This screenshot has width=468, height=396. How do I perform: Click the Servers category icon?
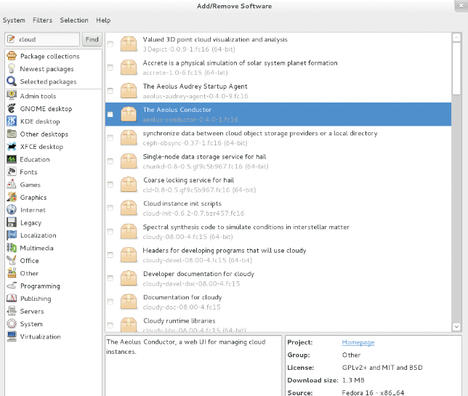click(12, 311)
